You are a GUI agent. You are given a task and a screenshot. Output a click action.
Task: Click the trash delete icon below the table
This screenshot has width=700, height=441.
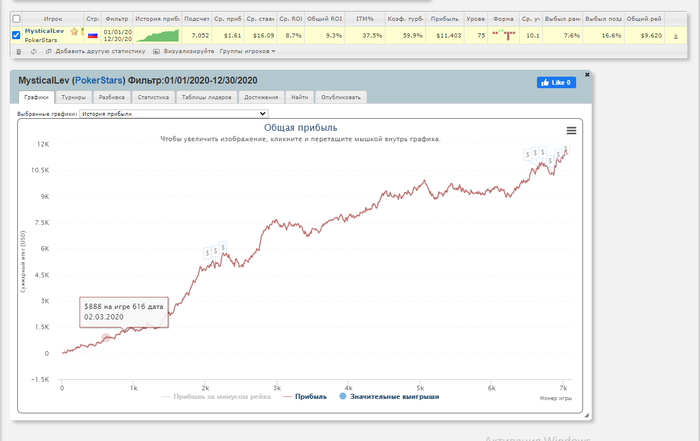(18, 51)
